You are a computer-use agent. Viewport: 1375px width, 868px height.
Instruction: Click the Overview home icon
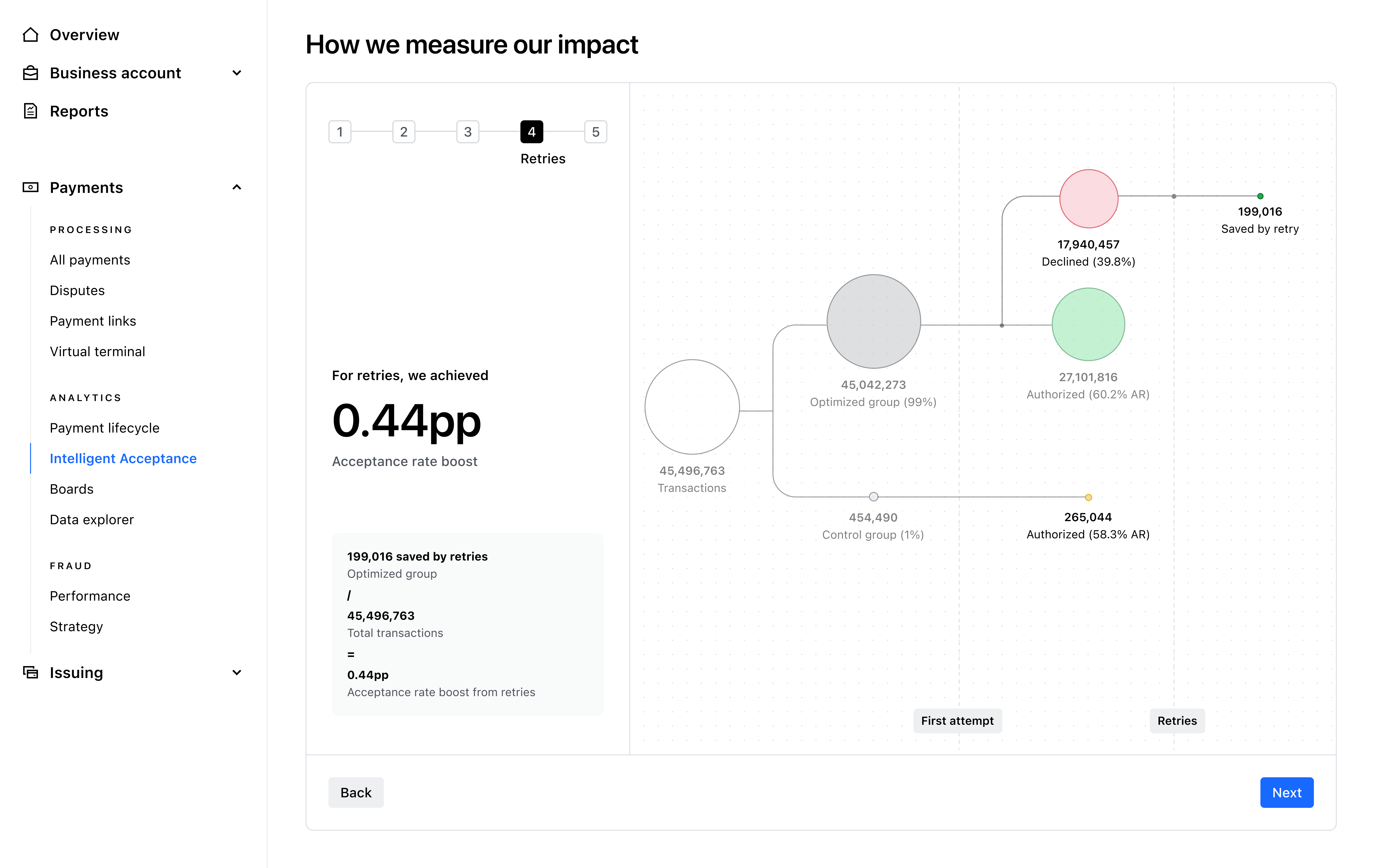tap(30, 35)
